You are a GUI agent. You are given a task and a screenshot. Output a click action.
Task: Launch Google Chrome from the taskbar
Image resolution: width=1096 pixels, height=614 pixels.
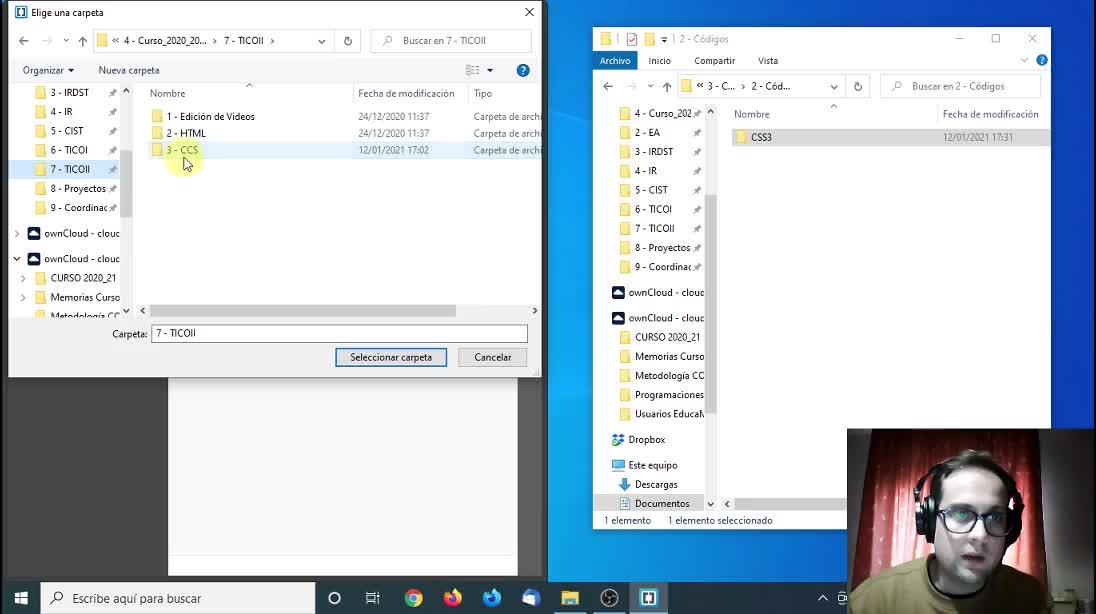[x=413, y=598]
